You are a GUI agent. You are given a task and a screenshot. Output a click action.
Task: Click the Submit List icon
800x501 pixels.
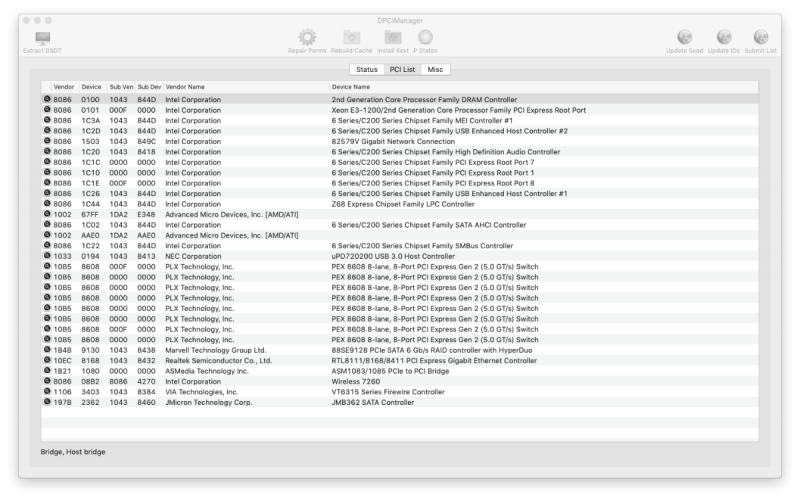click(761, 38)
